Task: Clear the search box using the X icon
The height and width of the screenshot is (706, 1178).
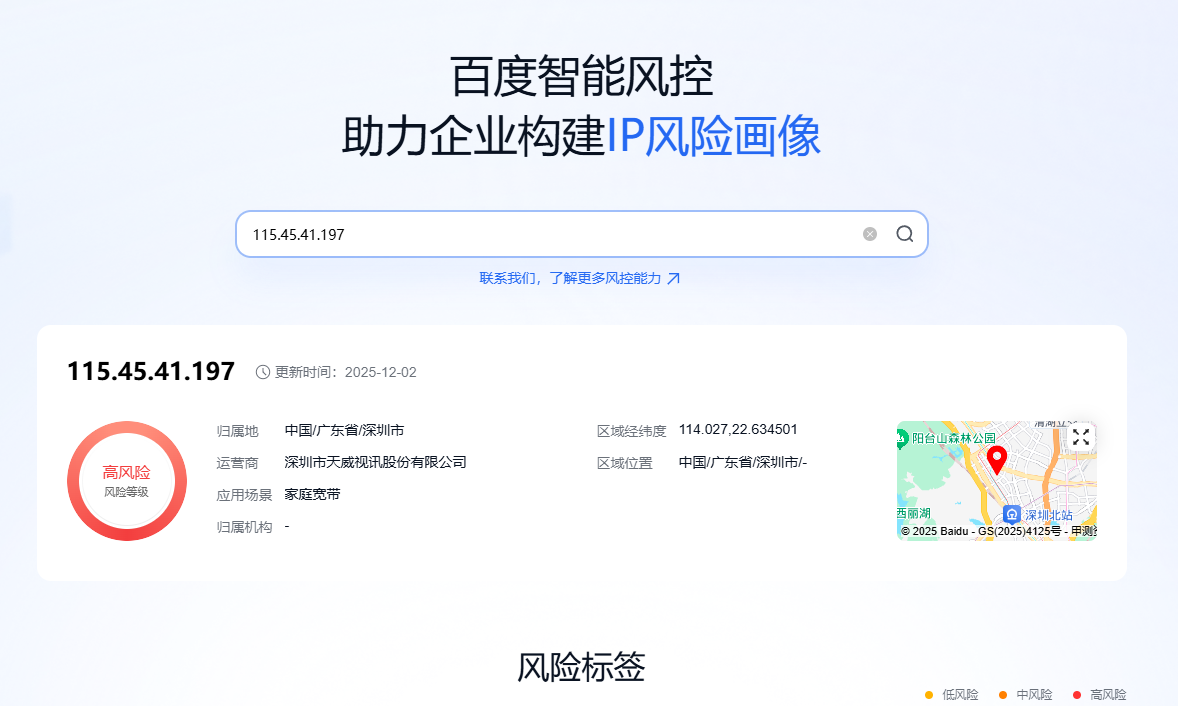Action: coord(869,233)
